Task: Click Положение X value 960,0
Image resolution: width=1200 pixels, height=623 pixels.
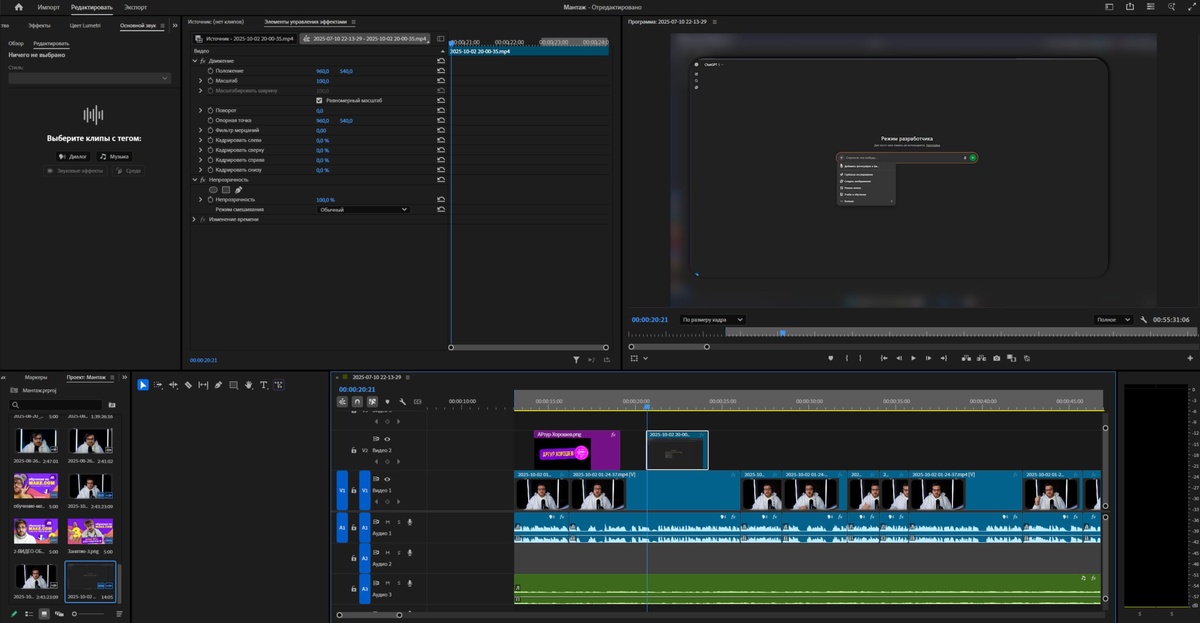Action: click(x=322, y=71)
